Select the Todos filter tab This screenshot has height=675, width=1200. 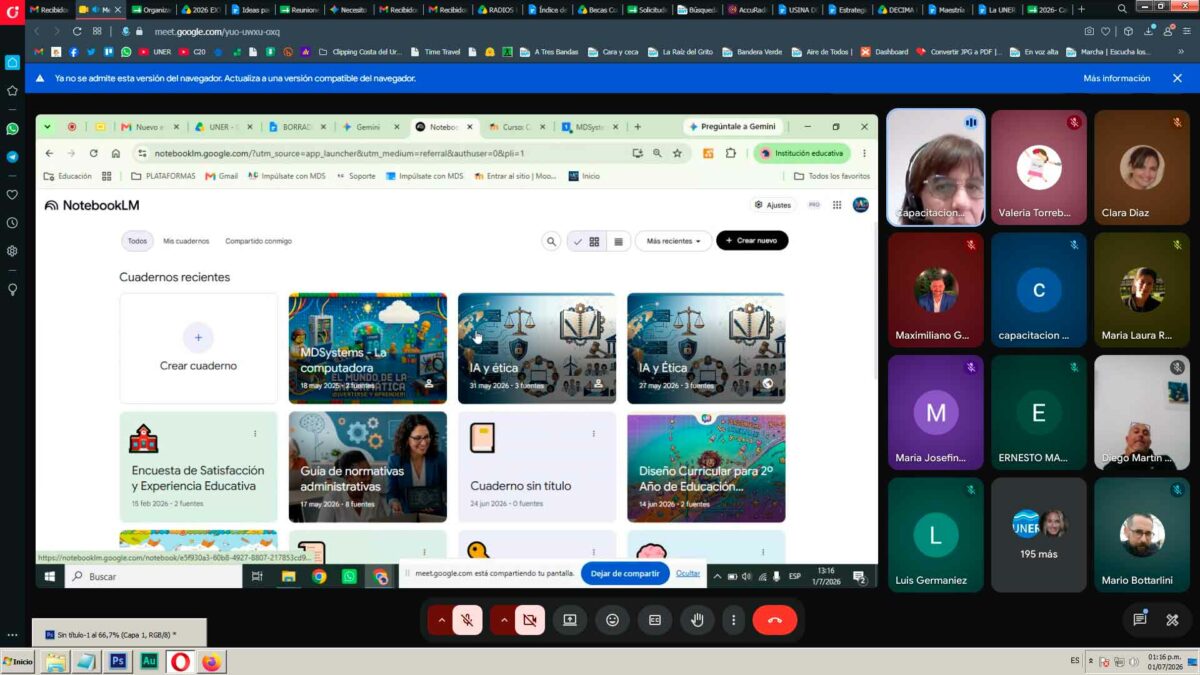(x=137, y=241)
